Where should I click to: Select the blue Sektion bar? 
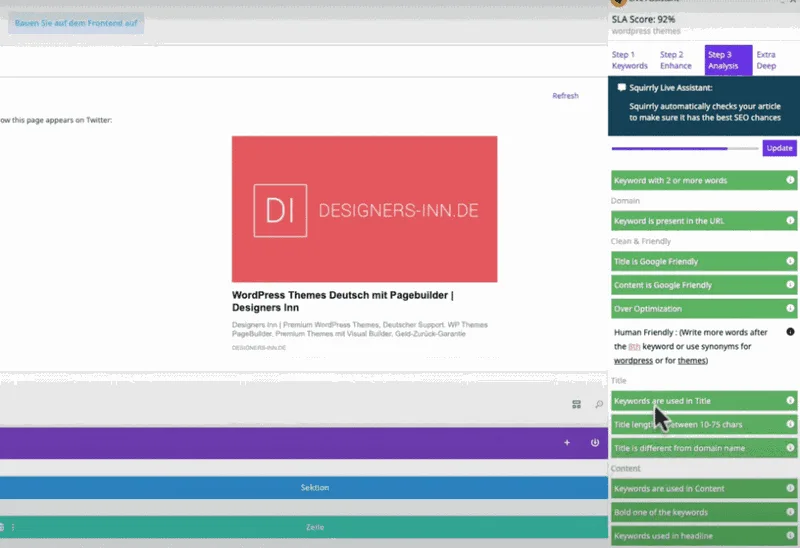(304, 488)
